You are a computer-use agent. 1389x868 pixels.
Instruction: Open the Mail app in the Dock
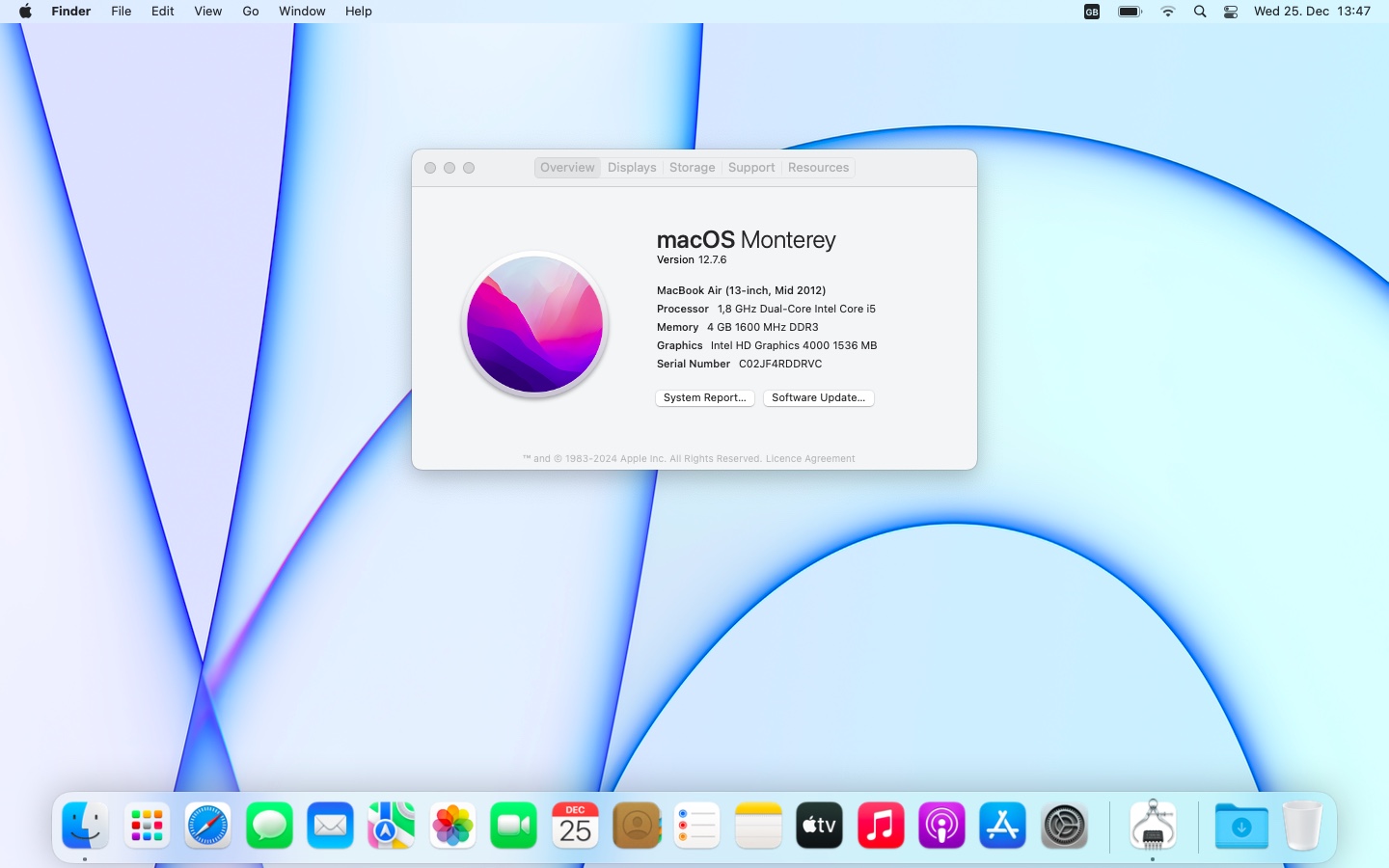[330, 826]
